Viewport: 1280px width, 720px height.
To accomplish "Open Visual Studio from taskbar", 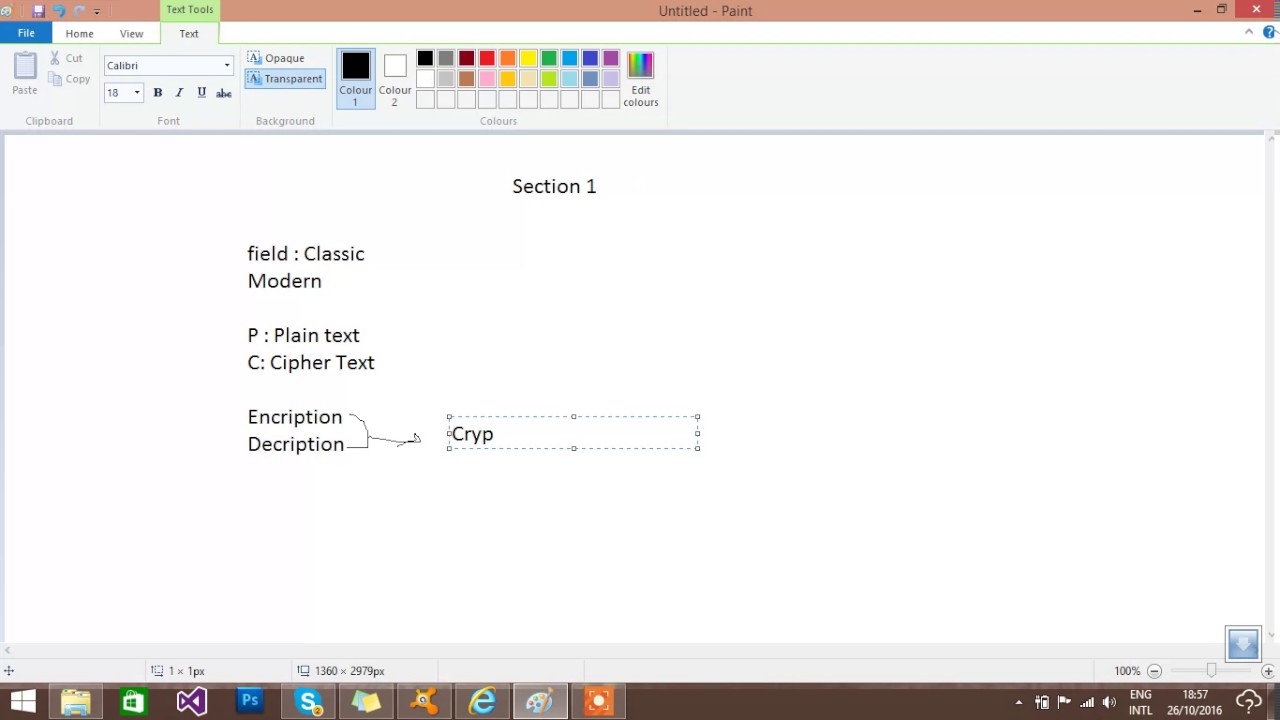I will [x=191, y=702].
